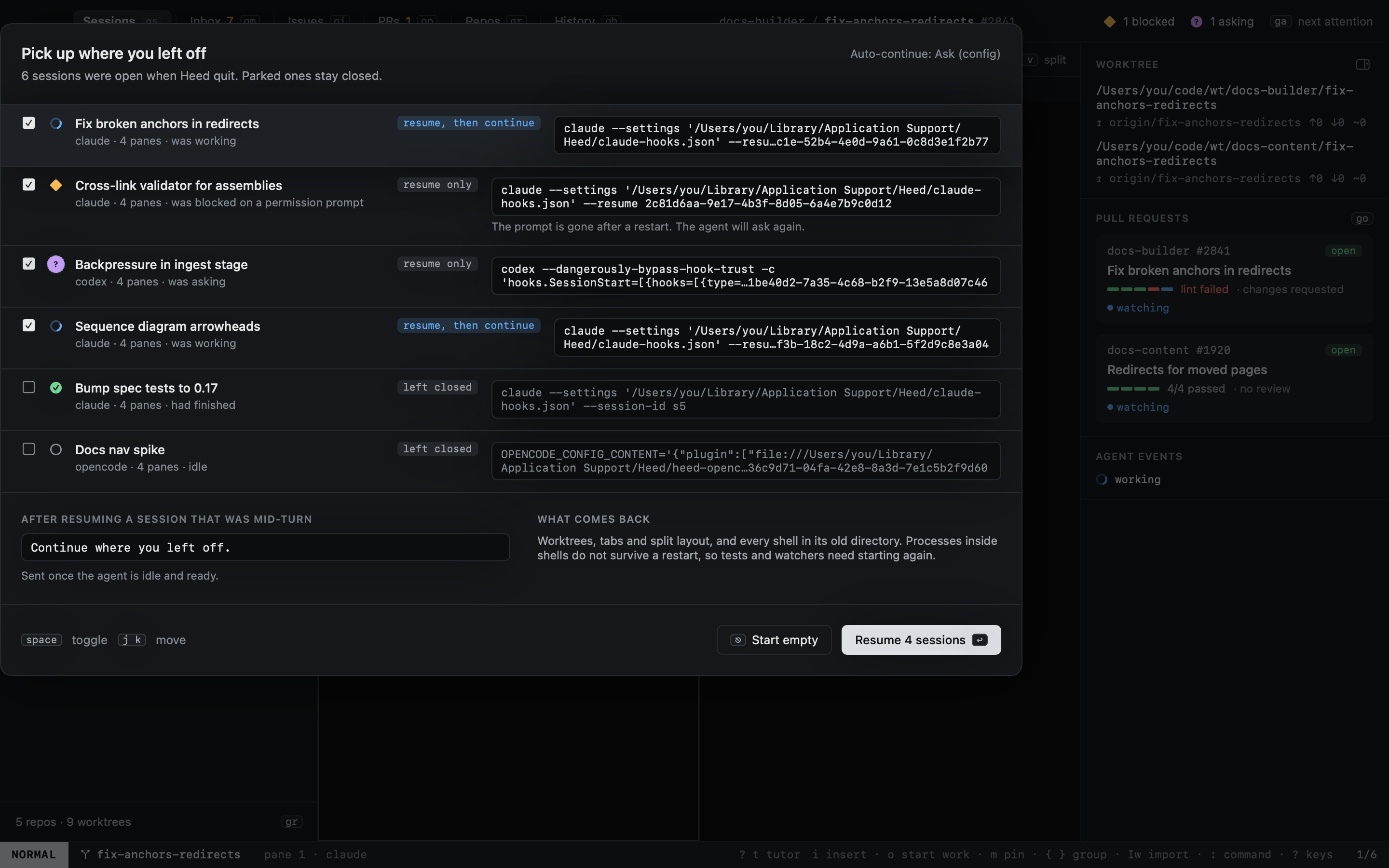Open Auto-continue: Ask (config) setting
The height and width of the screenshot is (868, 1389).
[925, 54]
